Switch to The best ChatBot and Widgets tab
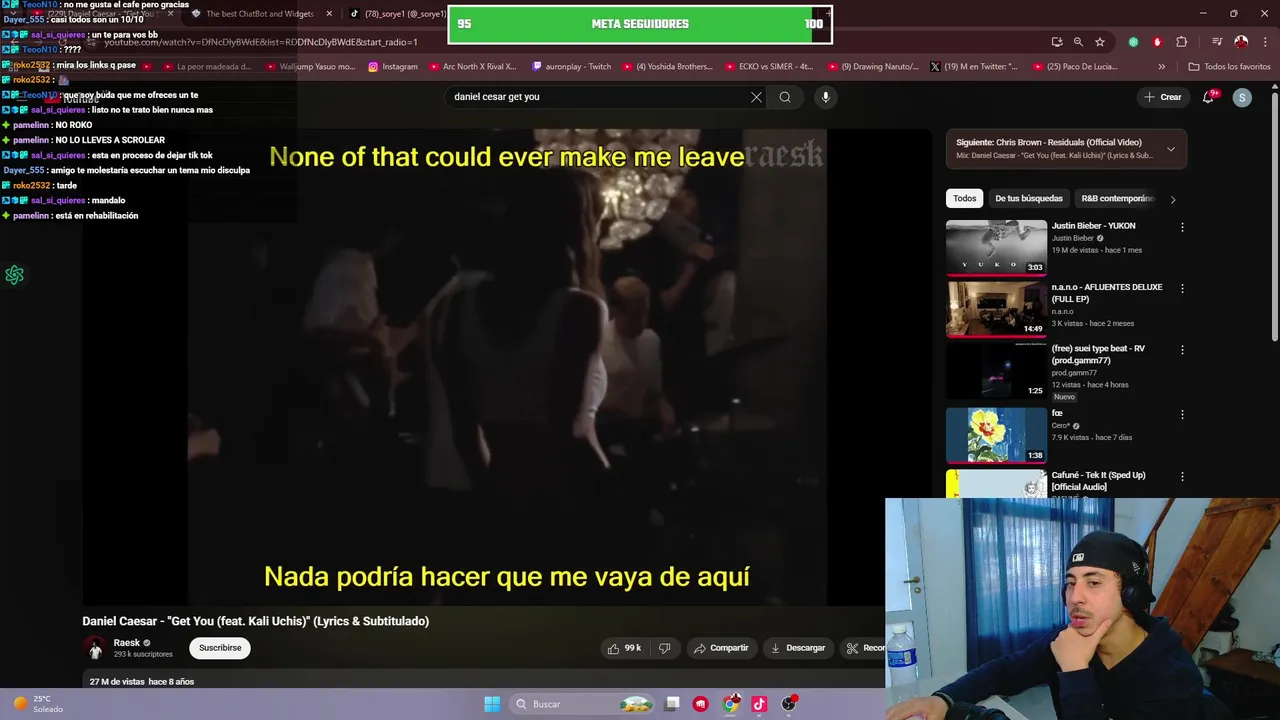Viewport: 1280px width, 720px height. tap(258, 14)
